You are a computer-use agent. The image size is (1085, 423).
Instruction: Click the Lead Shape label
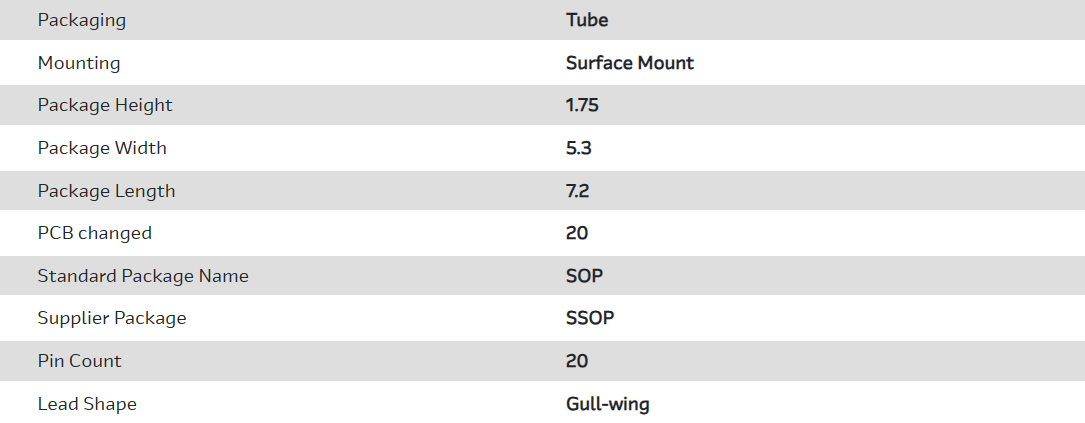tap(87, 404)
